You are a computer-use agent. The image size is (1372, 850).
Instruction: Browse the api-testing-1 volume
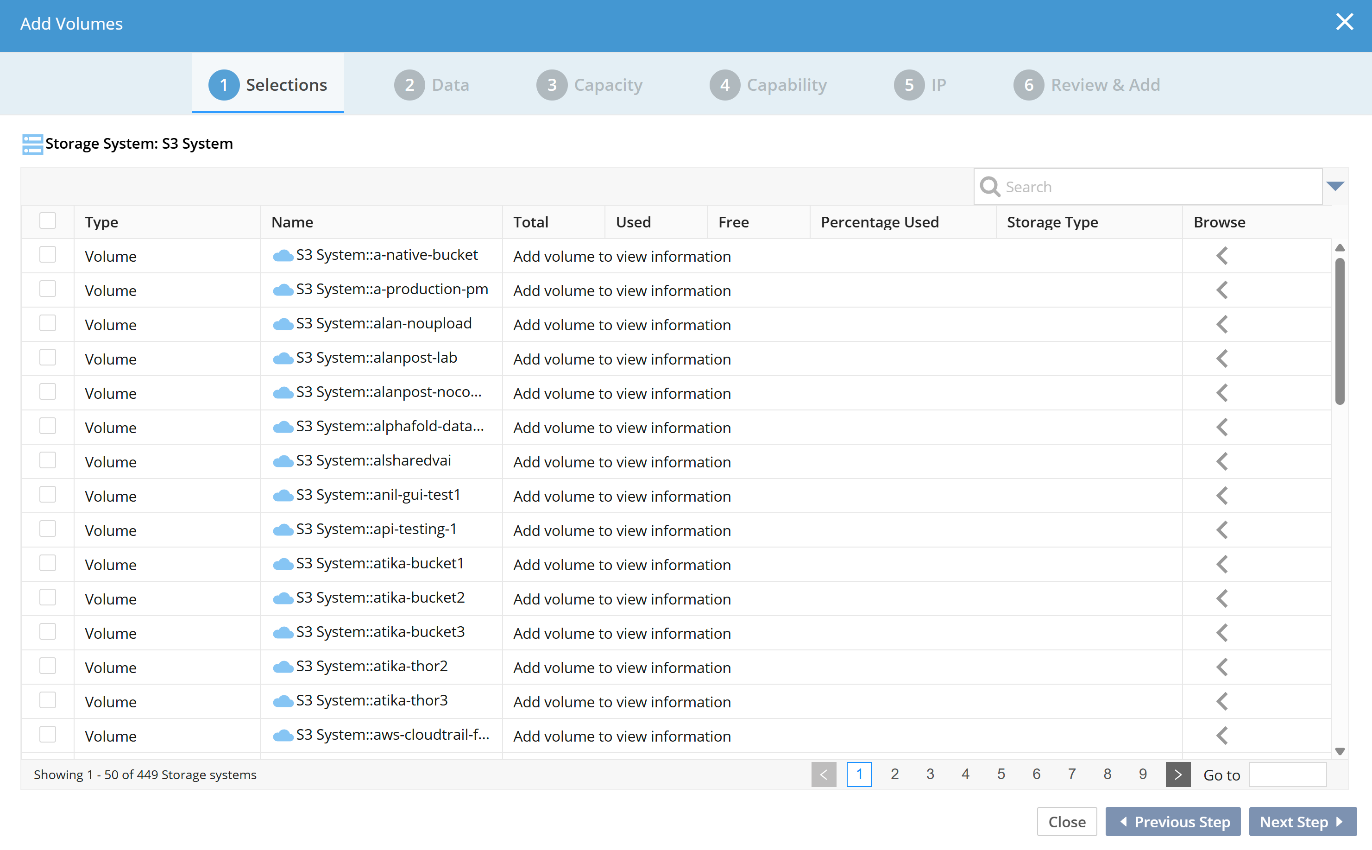pos(1221,530)
